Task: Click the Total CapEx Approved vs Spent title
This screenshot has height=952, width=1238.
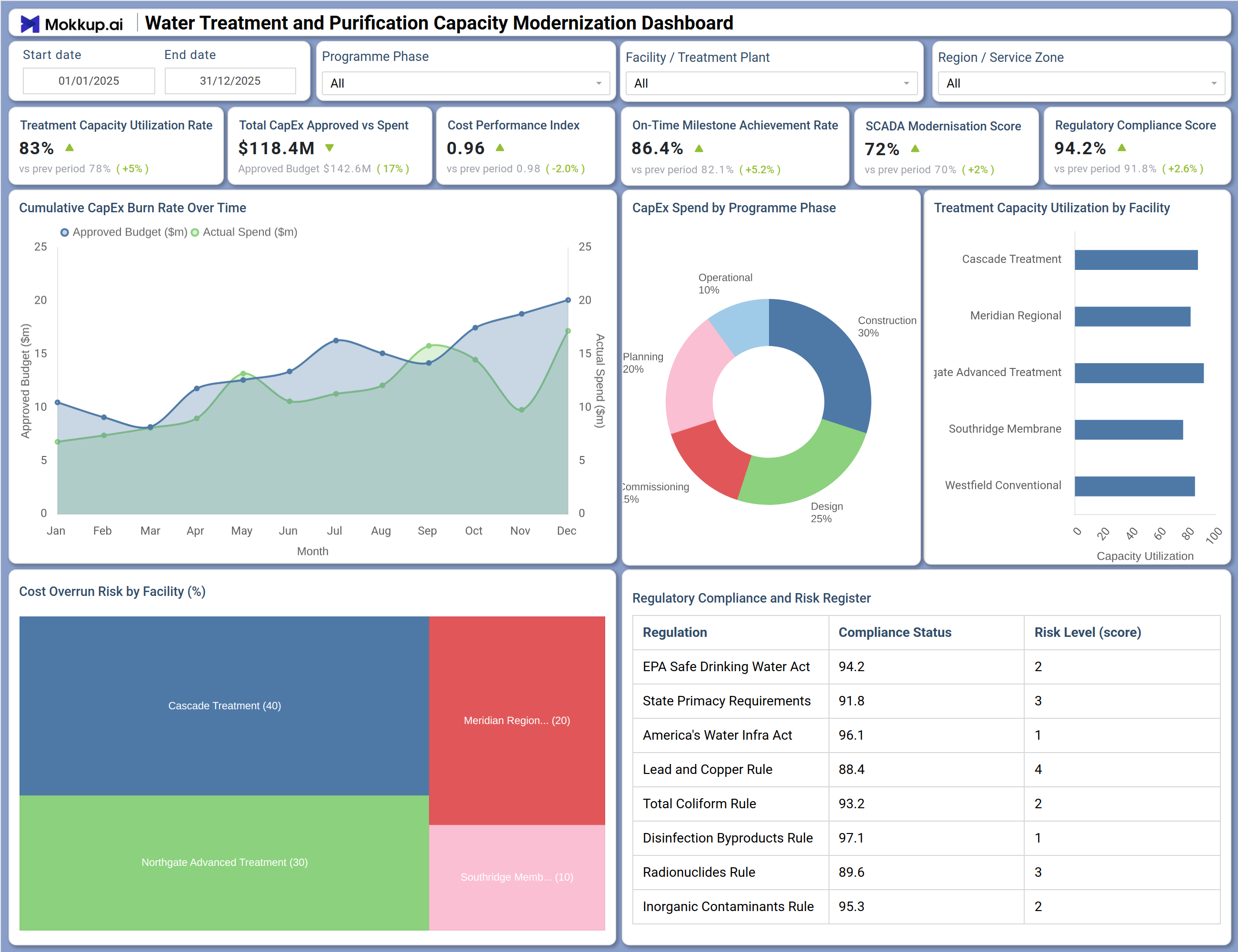Action: click(x=324, y=125)
